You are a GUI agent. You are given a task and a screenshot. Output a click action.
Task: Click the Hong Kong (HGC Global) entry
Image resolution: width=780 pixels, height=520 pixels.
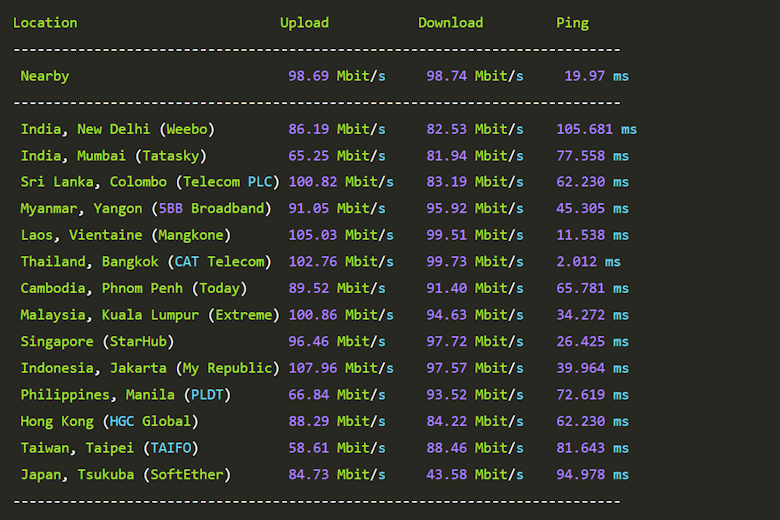pos(109,421)
